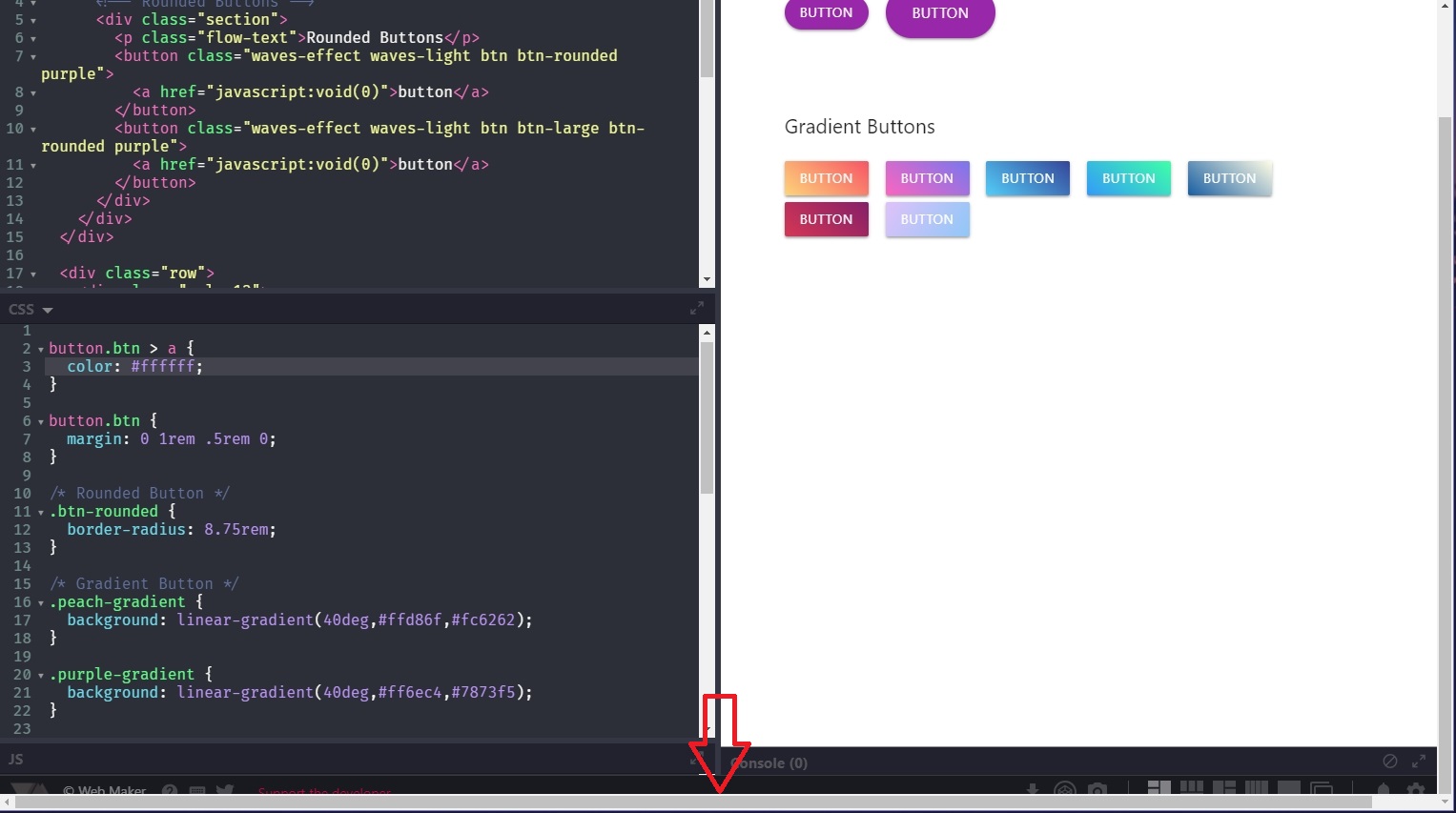
Task: Switch to the first layout icon
Action: point(1159,788)
